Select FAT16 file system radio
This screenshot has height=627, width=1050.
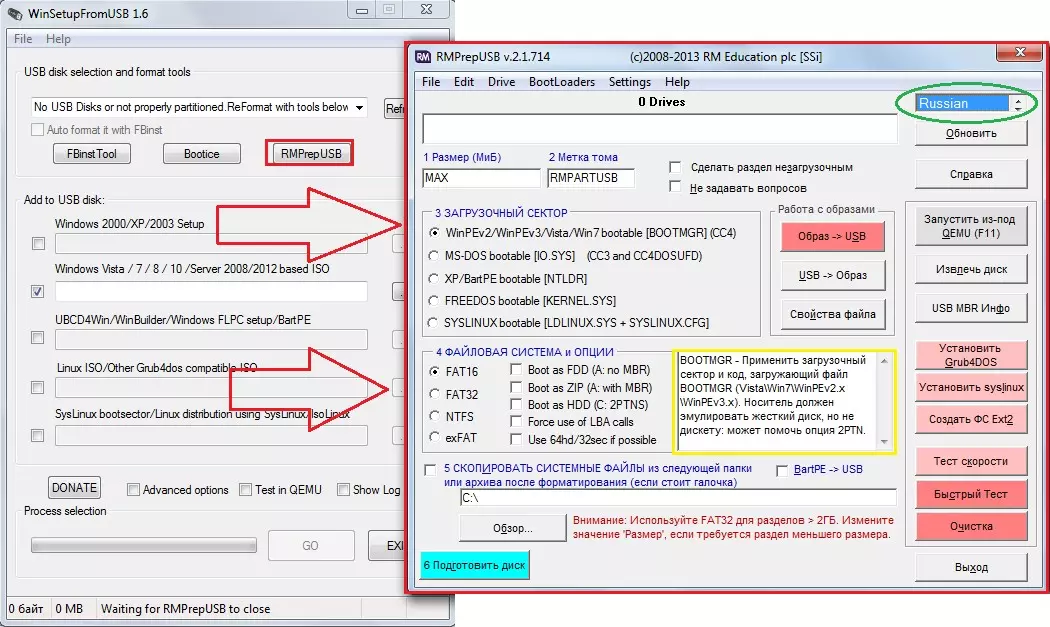[435, 371]
